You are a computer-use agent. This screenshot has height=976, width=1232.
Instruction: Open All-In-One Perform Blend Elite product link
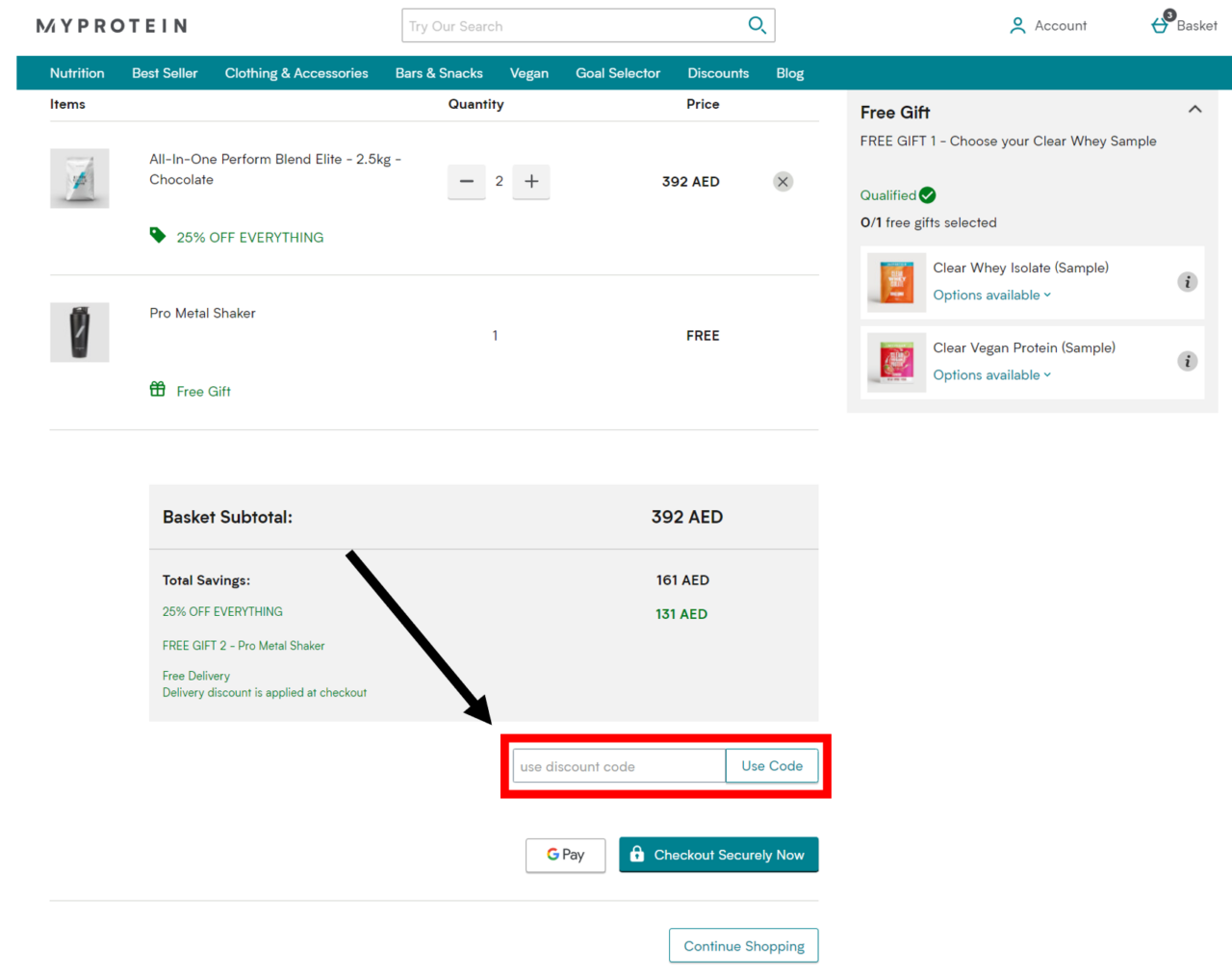tap(275, 169)
